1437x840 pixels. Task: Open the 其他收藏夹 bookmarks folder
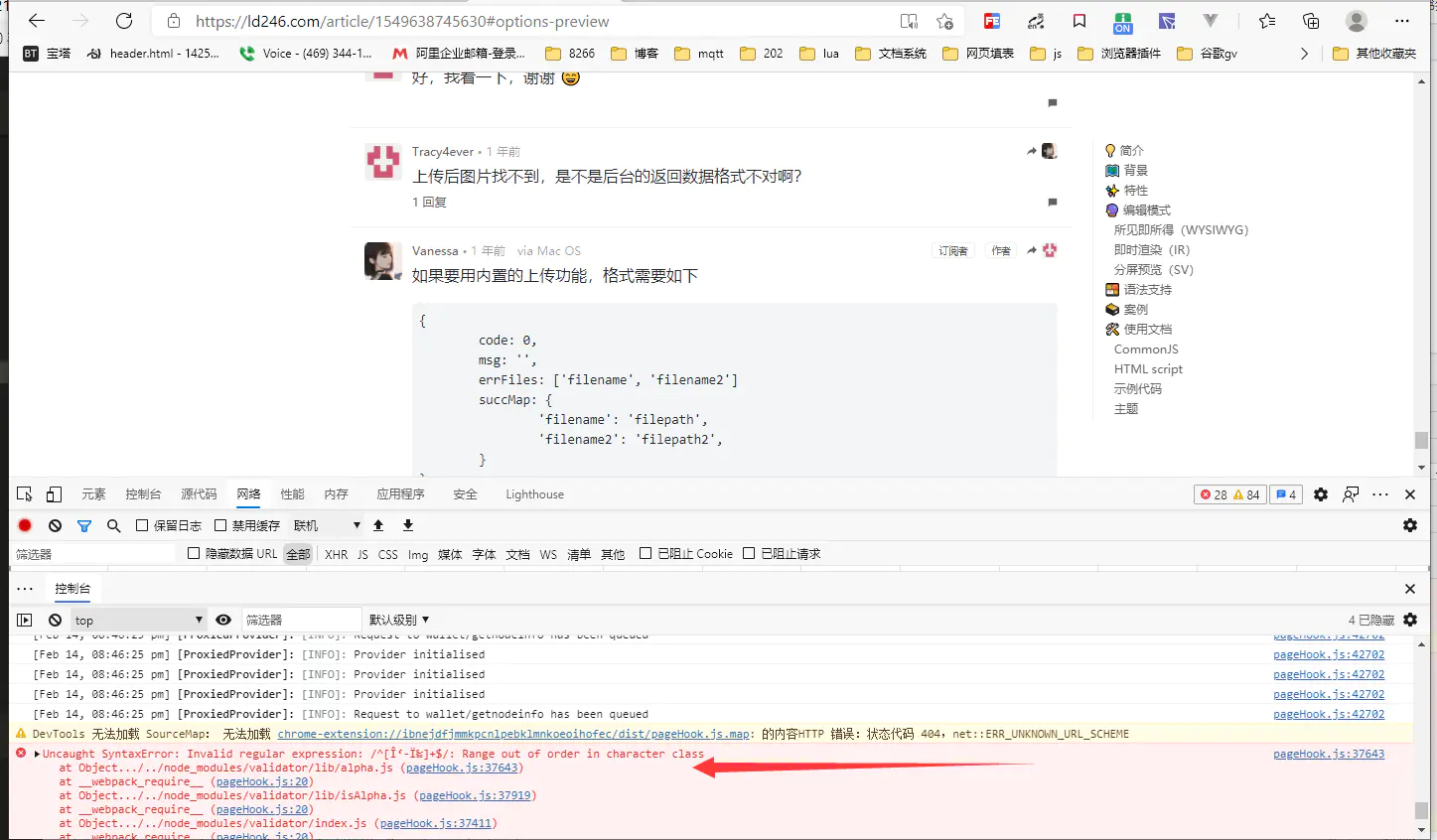(x=1374, y=54)
